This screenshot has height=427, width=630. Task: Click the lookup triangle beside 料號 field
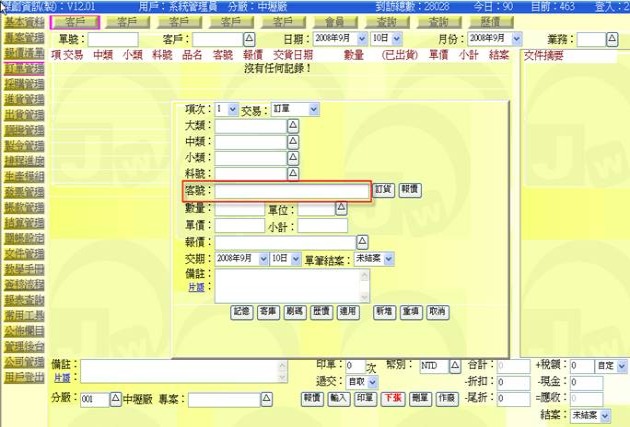tap(293, 173)
